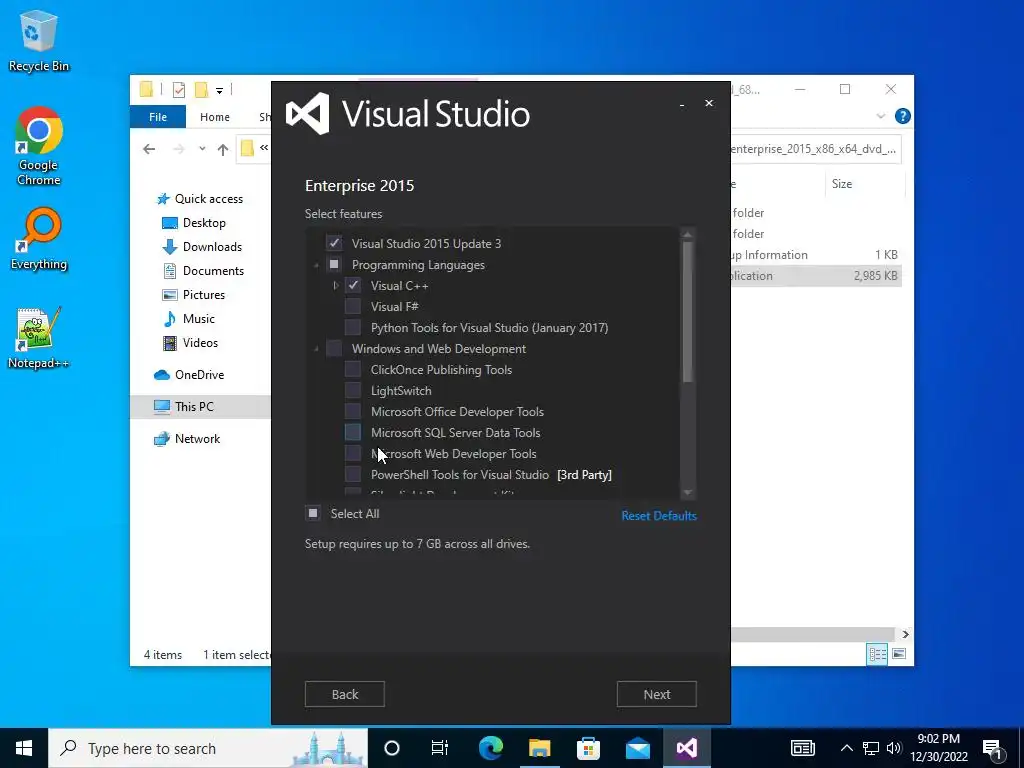Click Explorer help question mark icon
Viewport: 1024px width, 768px height.
pos(903,116)
